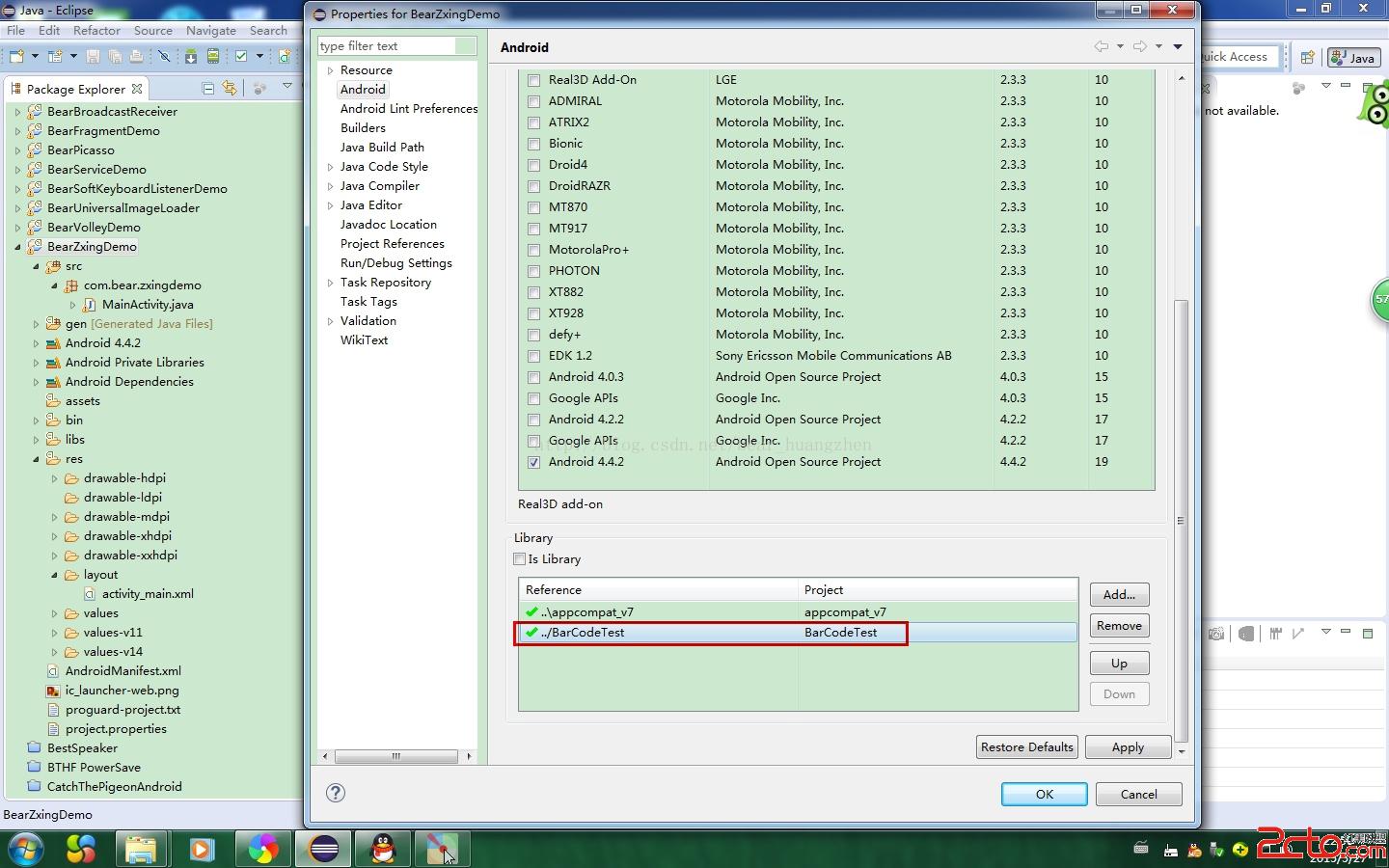
Task: Uncheck Android 4.4.2 build target
Action: (533, 462)
